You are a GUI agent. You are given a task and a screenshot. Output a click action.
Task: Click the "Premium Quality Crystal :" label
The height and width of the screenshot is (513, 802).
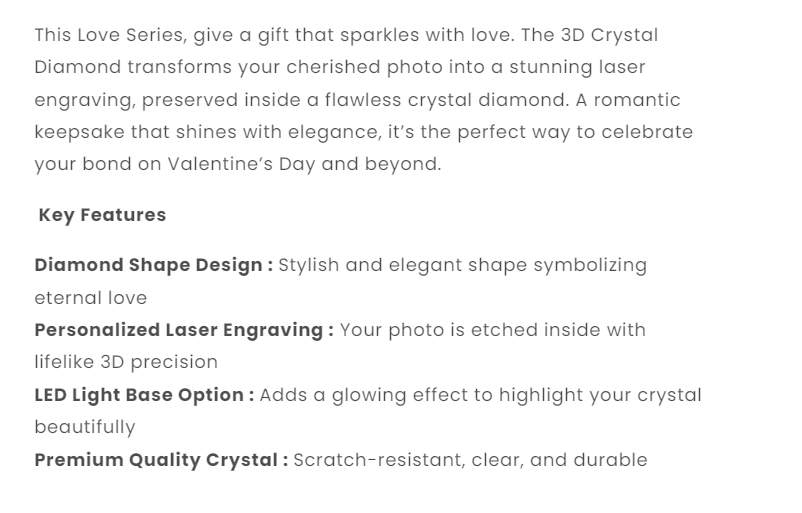point(161,460)
